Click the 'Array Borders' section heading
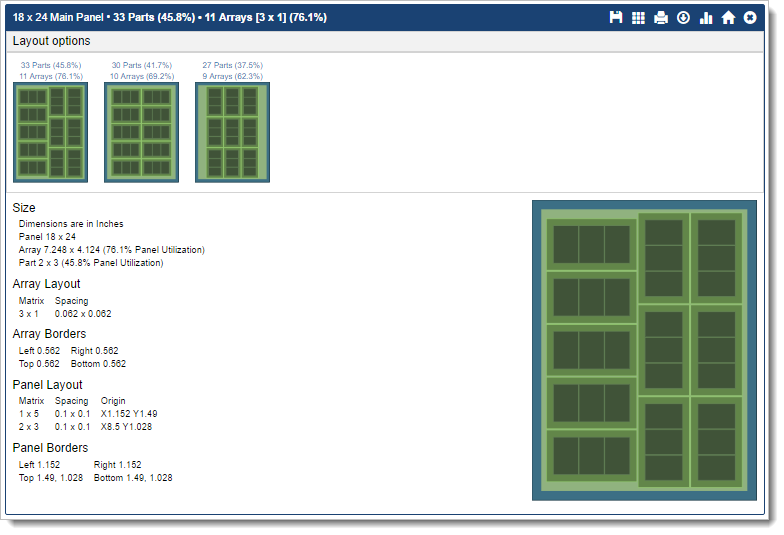Screen dimensions: 784x535 pos(50,334)
